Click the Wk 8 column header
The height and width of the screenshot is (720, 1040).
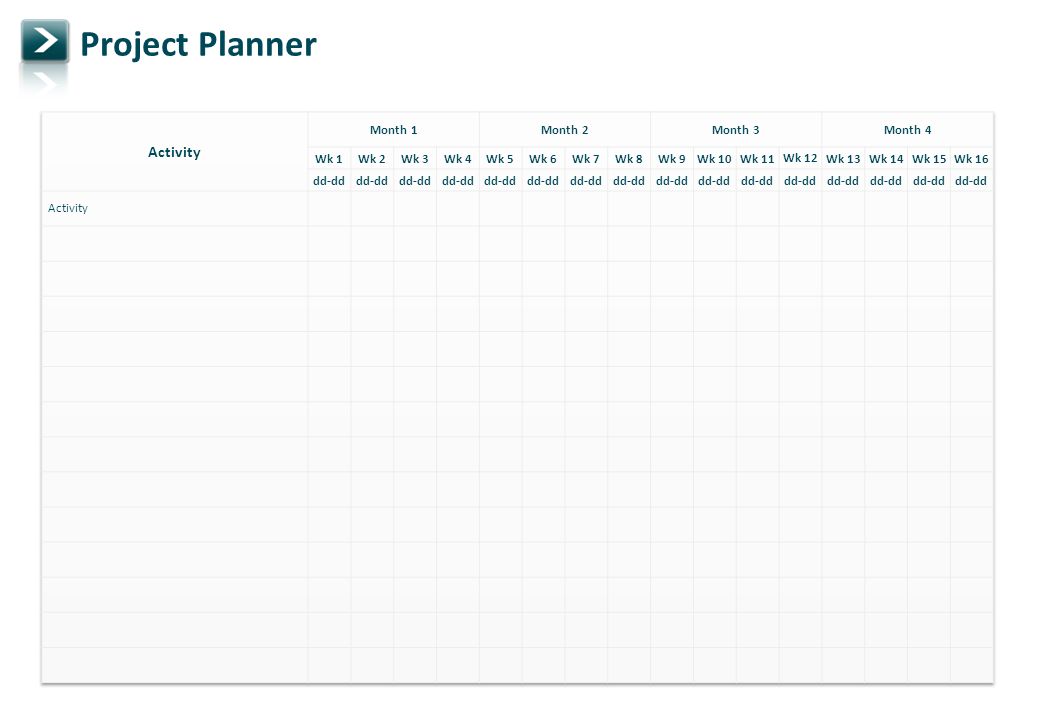pyautogui.click(x=629, y=159)
